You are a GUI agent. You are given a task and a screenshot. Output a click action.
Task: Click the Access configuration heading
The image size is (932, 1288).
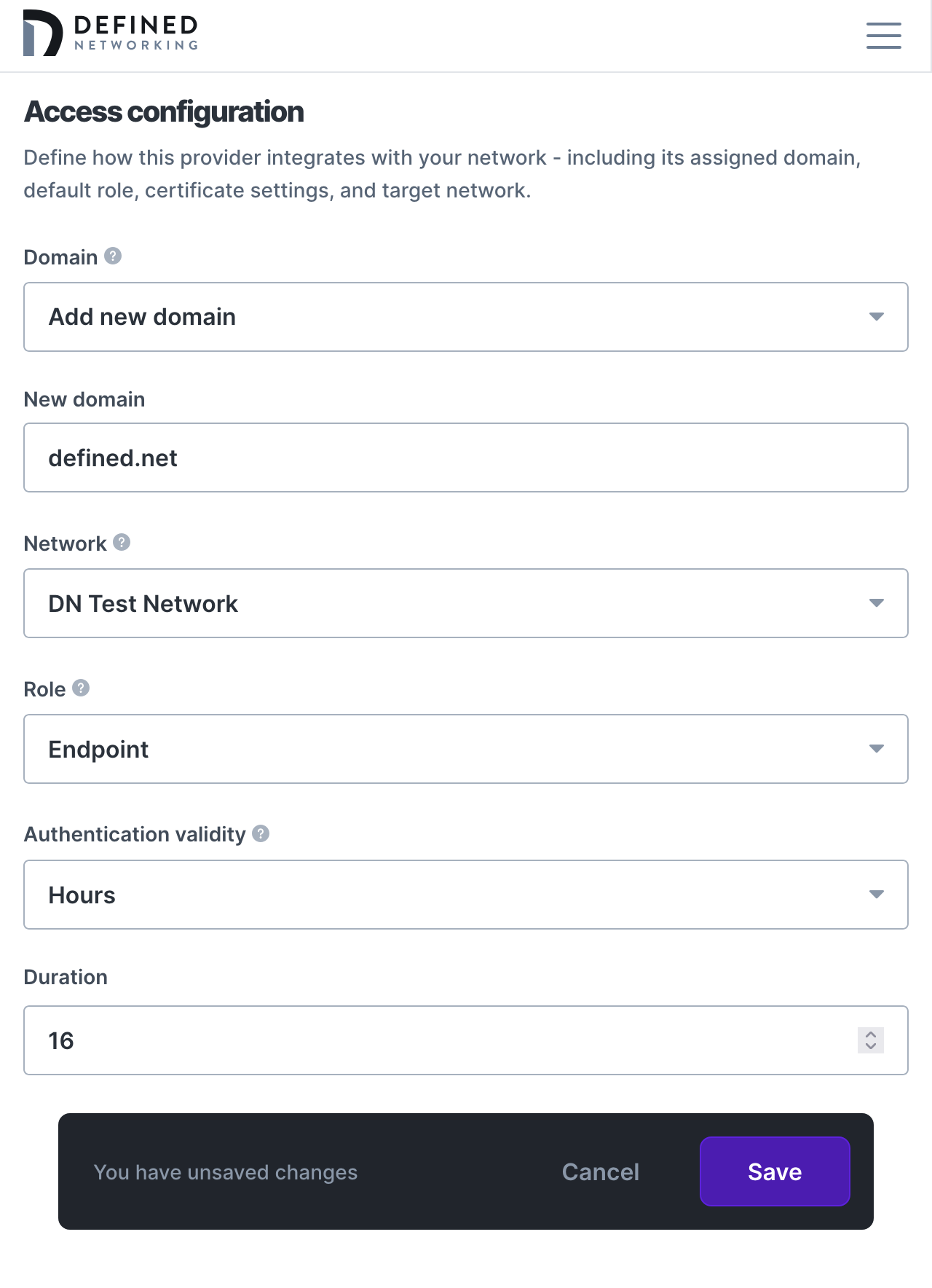pos(164,111)
